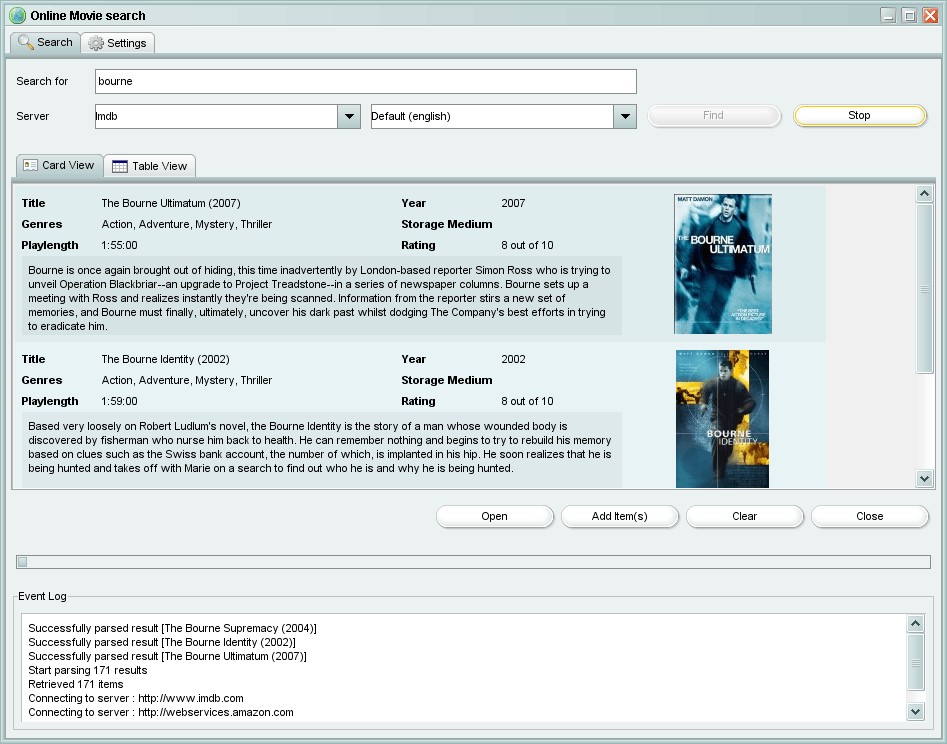Image resolution: width=947 pixels, height=744 pixels.
Task: Click the results scrollbar up arrow
Action: tap(924, 193)
